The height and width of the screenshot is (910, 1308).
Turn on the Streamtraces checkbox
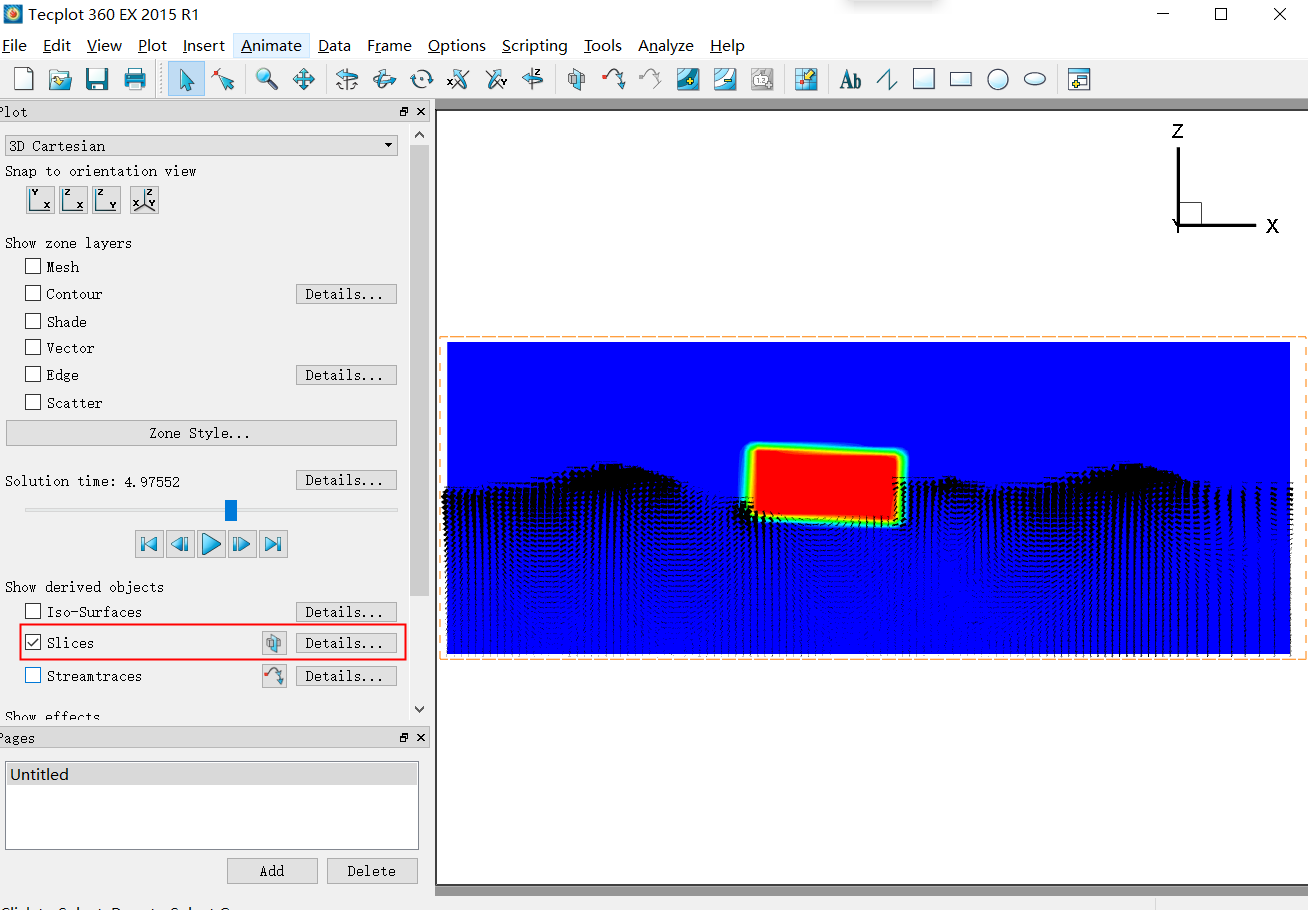[x=34, y=676]
